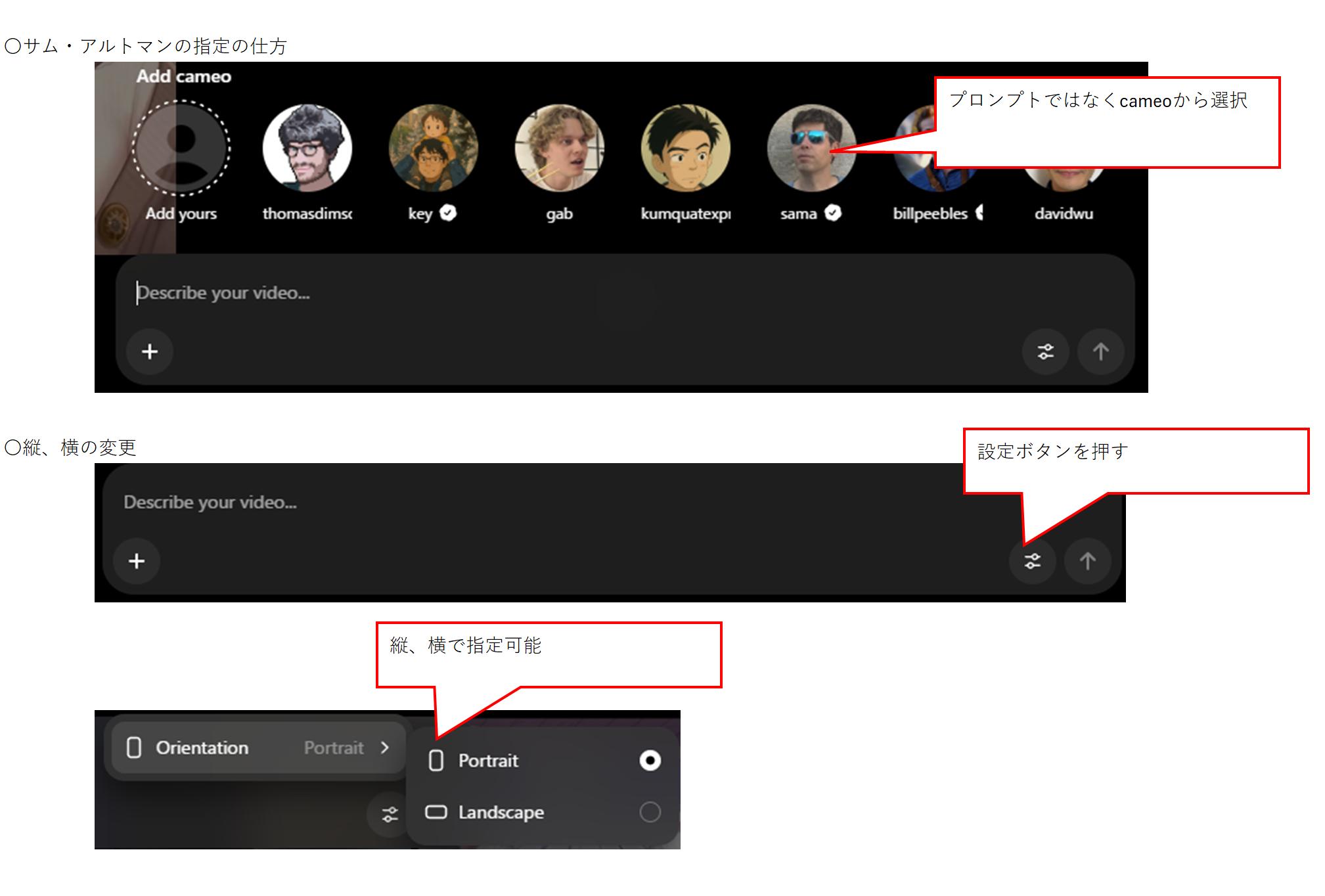The height and width of the screenshot is (896, 1325).
Task: Select sama cameo avatar
Action: 811,148
